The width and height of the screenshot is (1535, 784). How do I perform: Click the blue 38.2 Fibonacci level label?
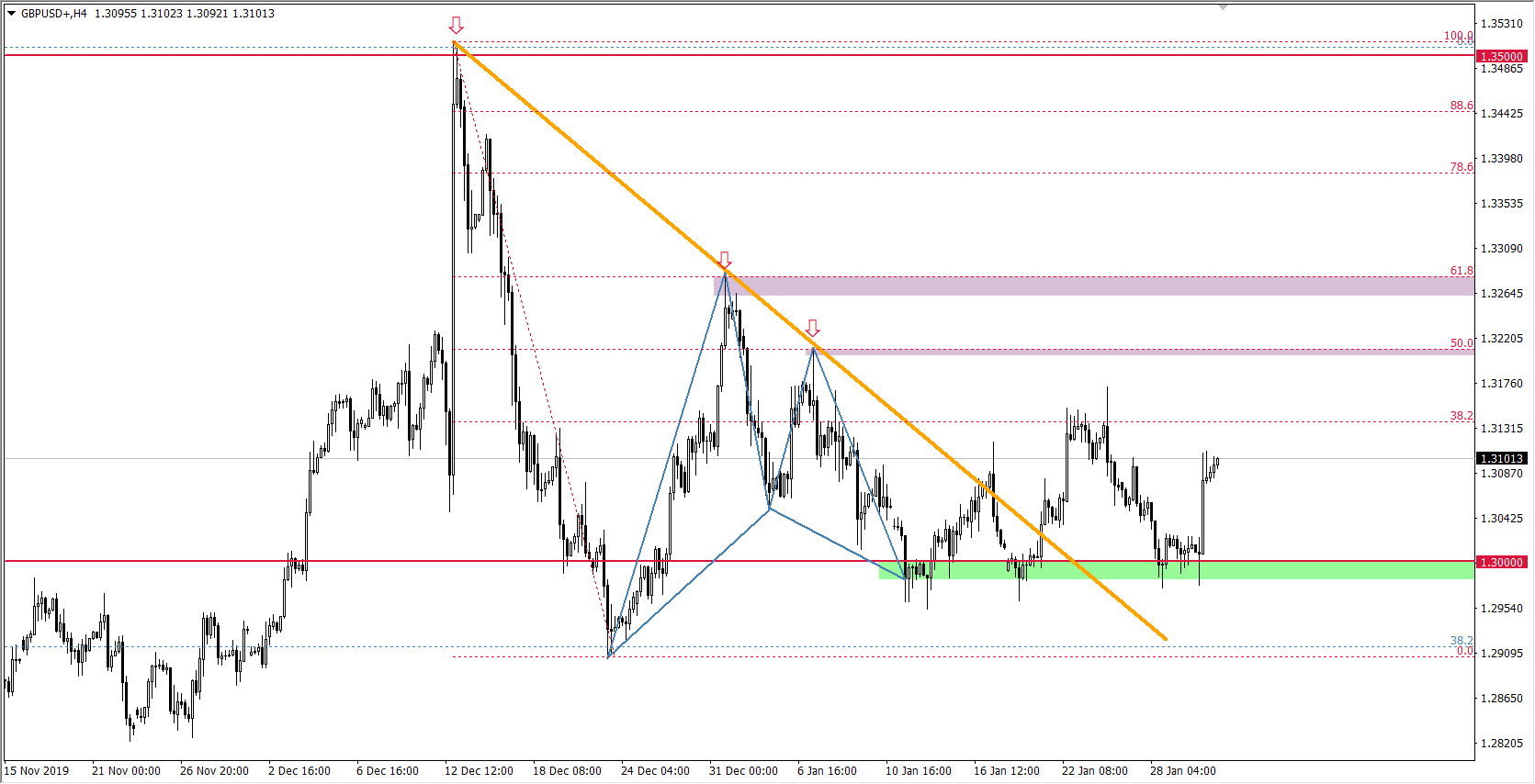pos(1461,640)
